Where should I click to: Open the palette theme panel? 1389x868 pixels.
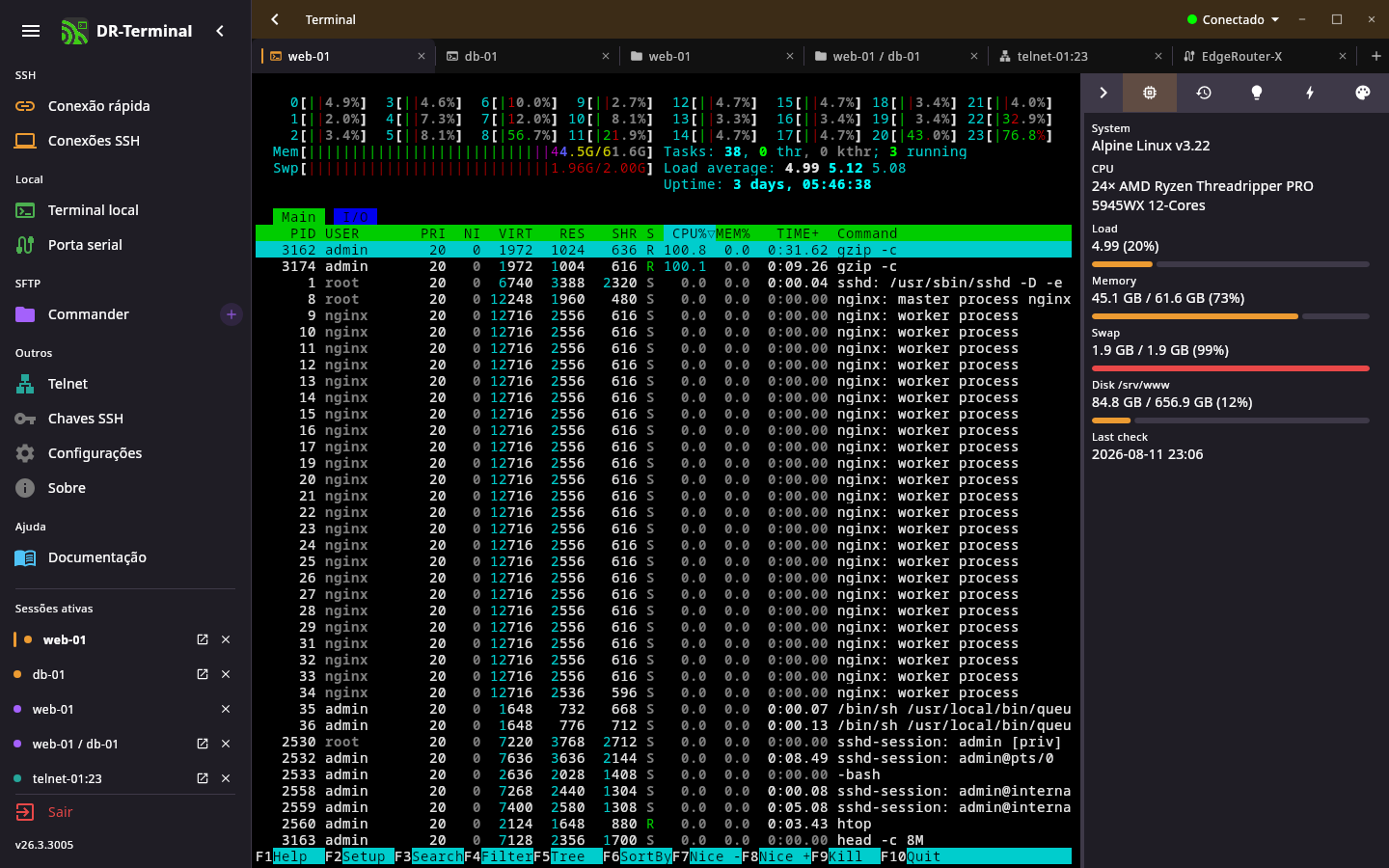[1363, 93]
